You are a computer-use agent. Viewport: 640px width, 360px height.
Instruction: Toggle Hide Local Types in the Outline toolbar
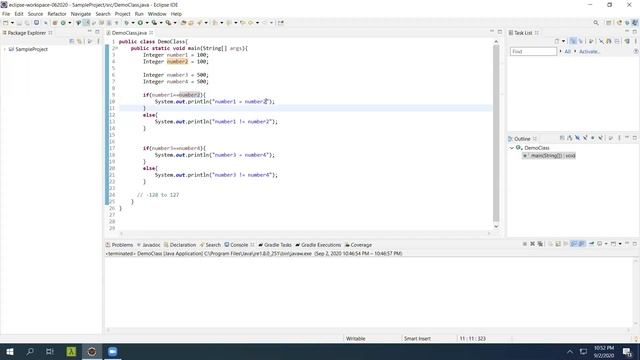[601, 138]
